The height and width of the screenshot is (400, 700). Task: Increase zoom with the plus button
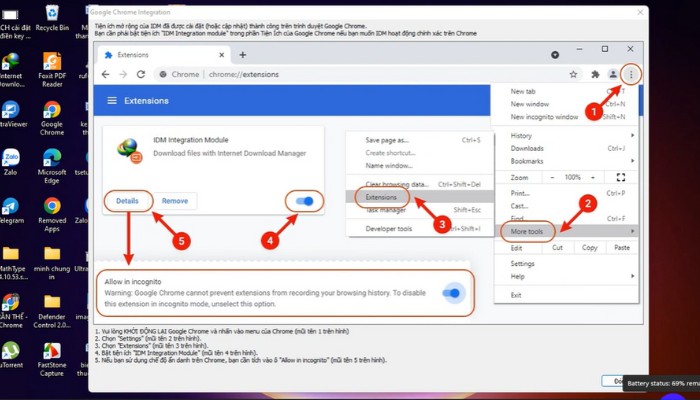593,177
